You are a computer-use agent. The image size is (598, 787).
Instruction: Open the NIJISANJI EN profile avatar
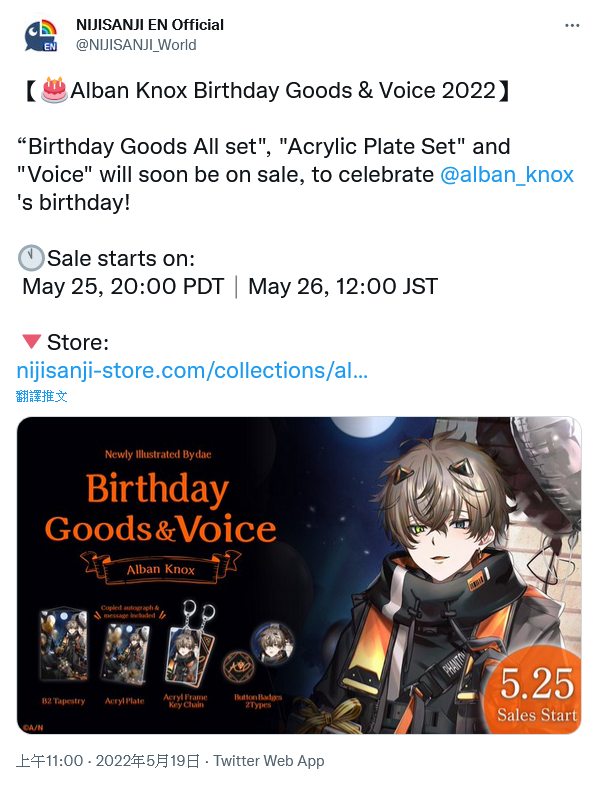coord(41,35)
